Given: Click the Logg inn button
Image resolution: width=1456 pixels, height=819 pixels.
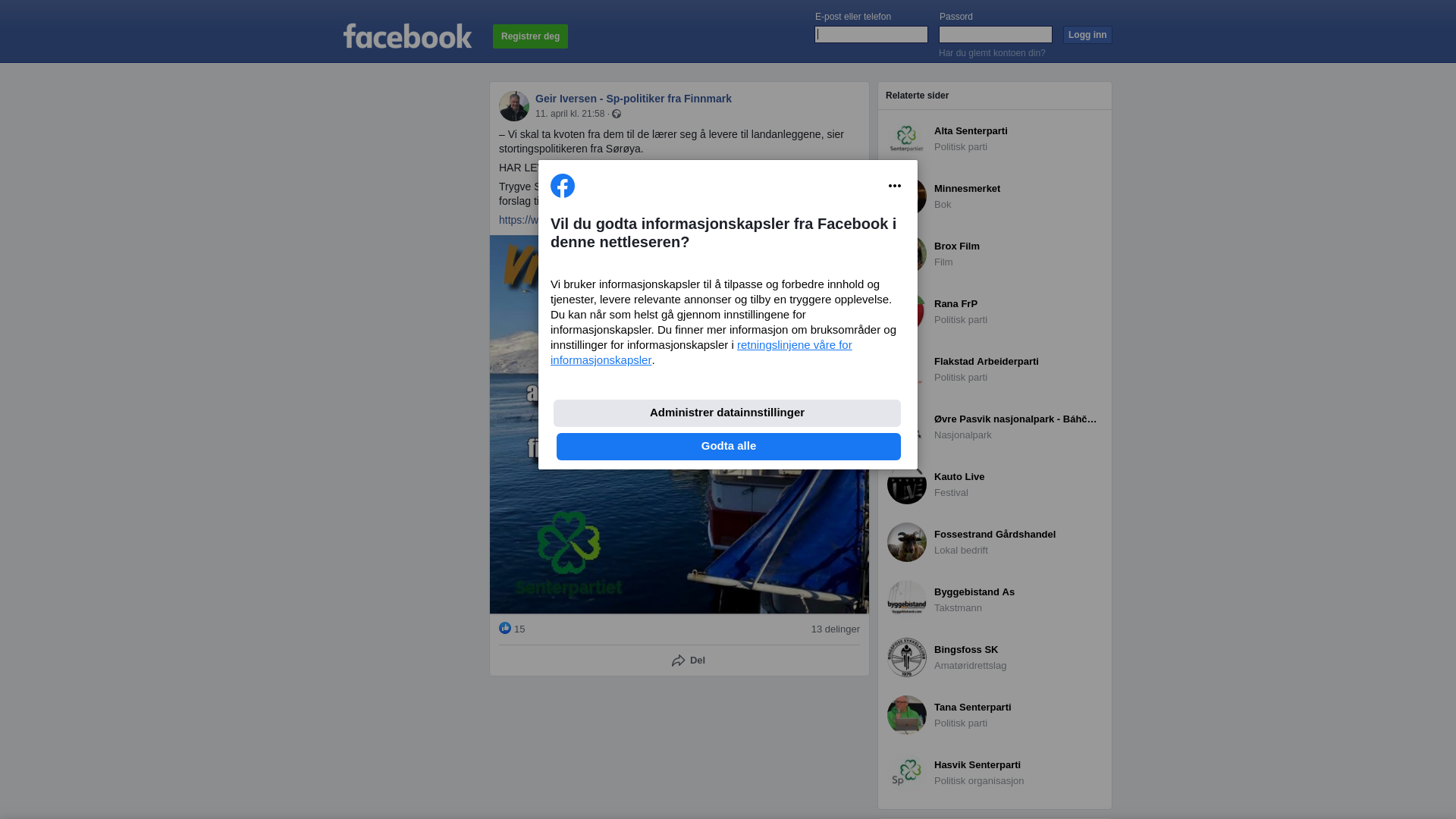Looking at the screenshot, I should [x=1087, y=35].
